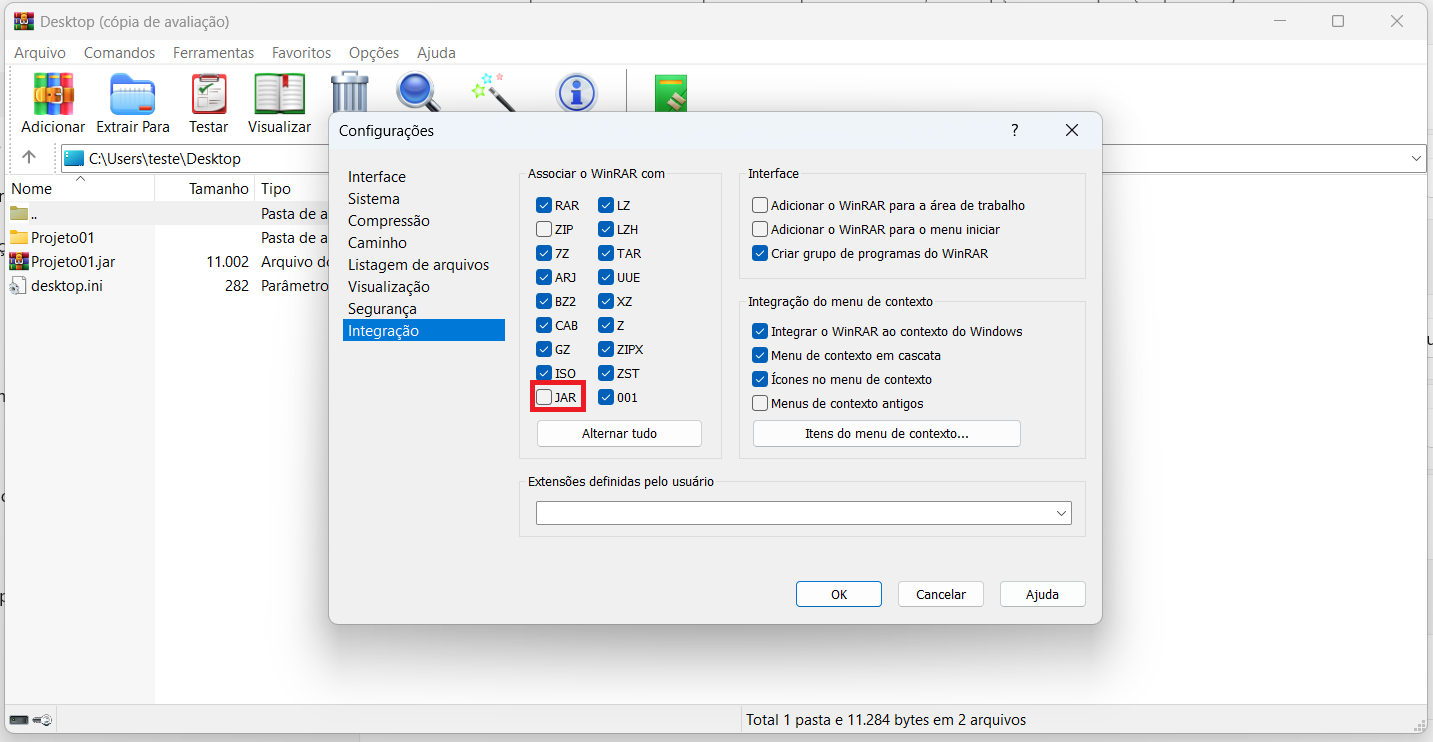Click 'Itens do menu de contexto...' button
The height and width of the screenshot is (742, 1433).
[887, 434]
